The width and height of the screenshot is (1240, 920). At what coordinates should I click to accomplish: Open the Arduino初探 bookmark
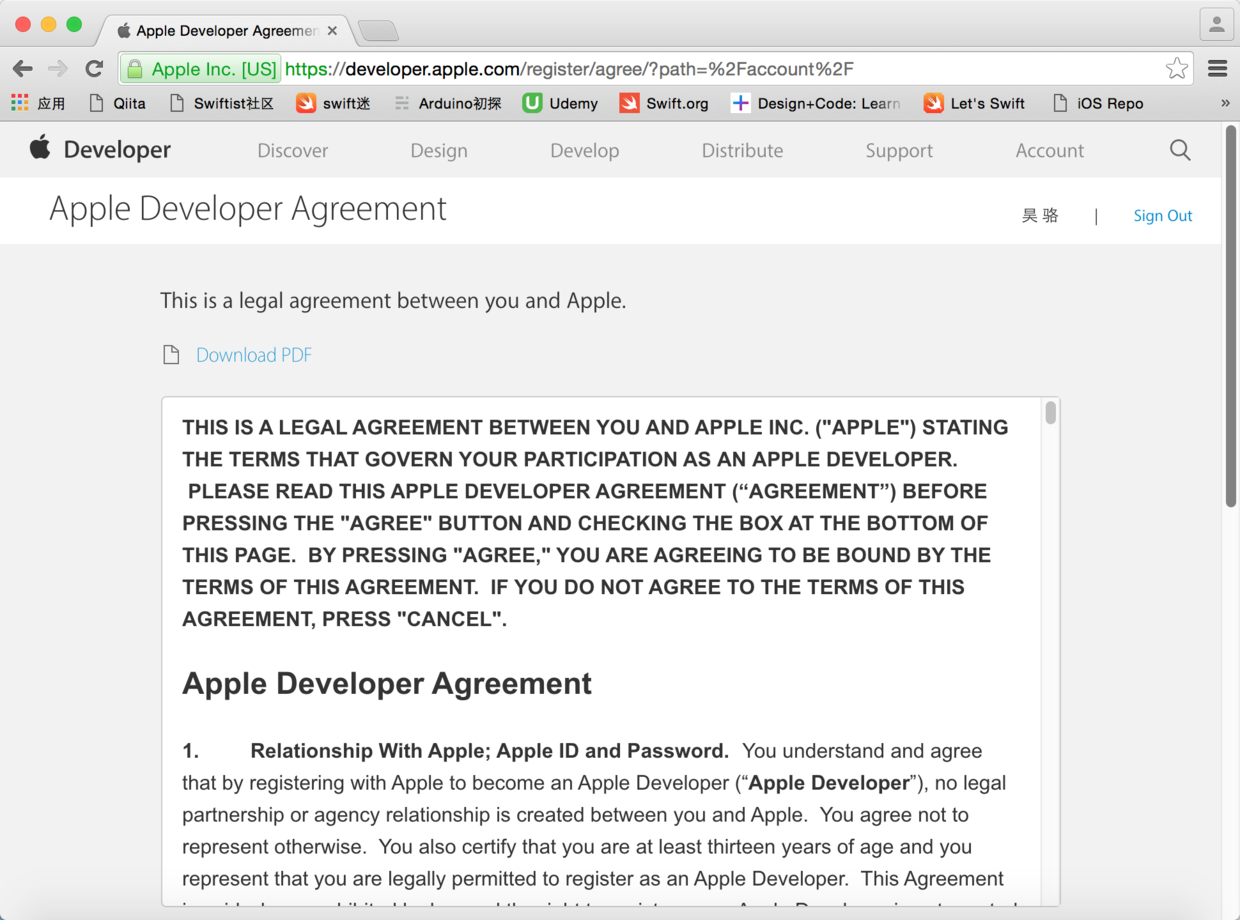click(x=447, y=103)
